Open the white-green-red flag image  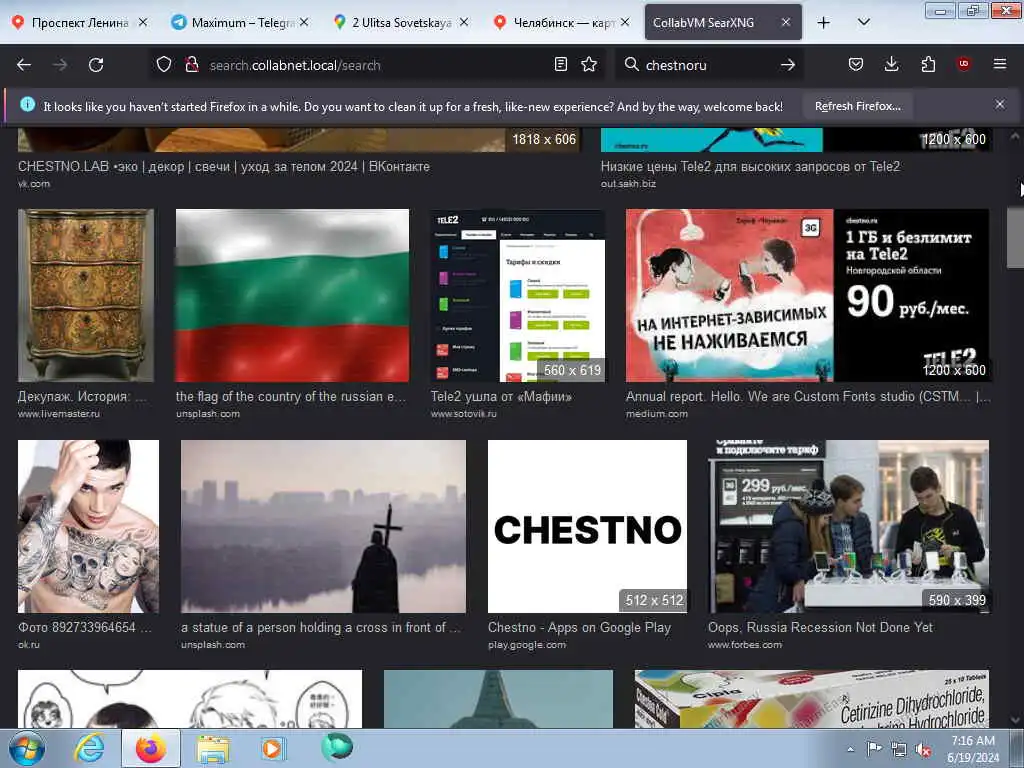(292, 295)
